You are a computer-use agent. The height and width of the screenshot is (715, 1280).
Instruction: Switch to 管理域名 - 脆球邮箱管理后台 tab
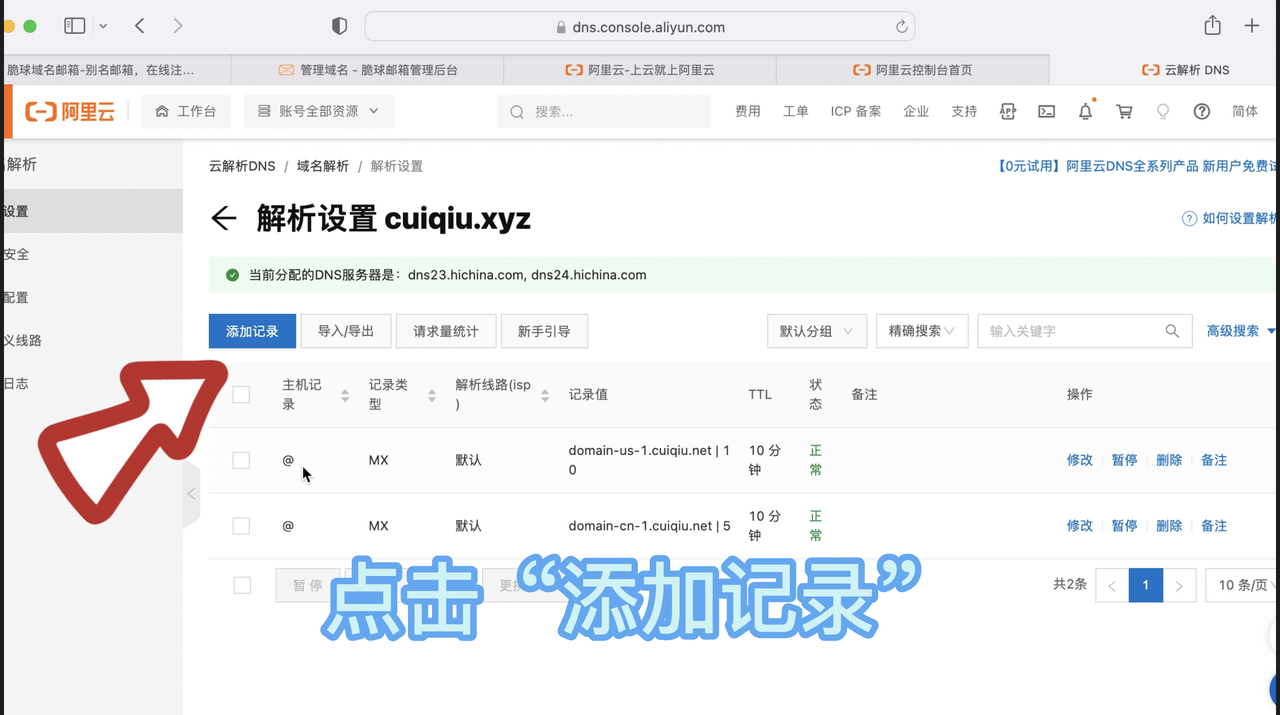click(367, 70)
